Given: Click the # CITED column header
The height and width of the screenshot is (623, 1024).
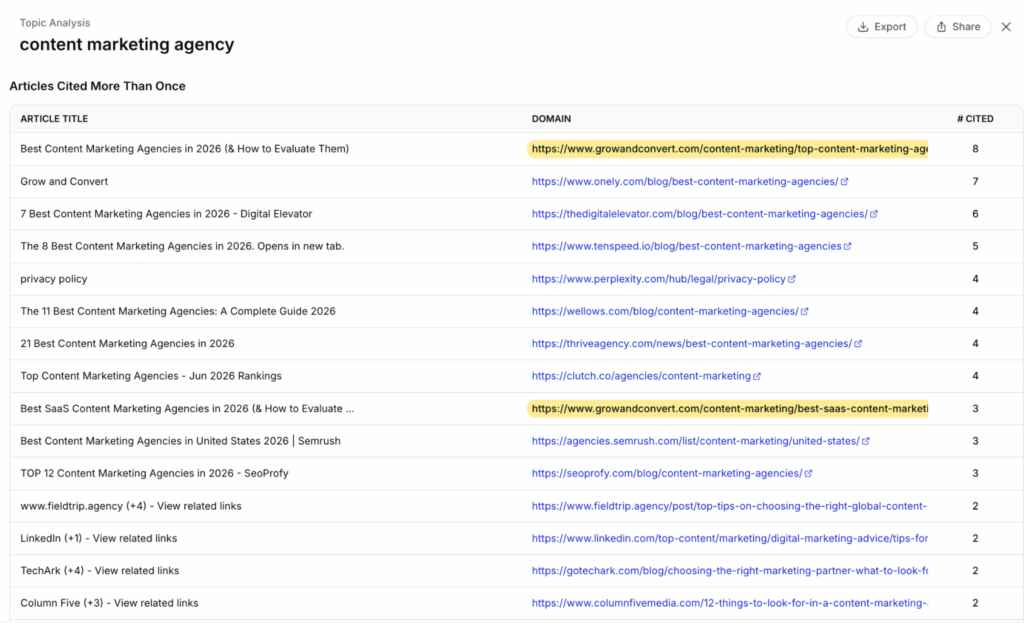Looking at the screenshot, I should point(975,119).
